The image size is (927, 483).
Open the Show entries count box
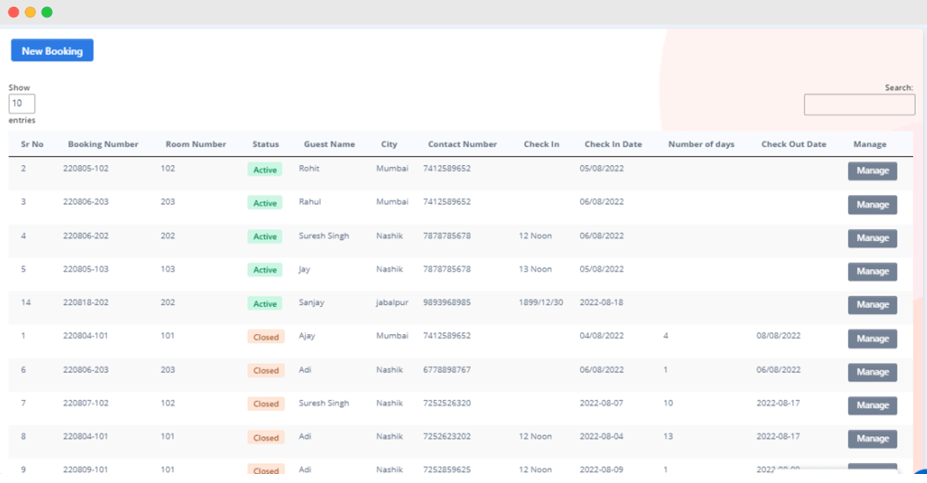(22, 103)
